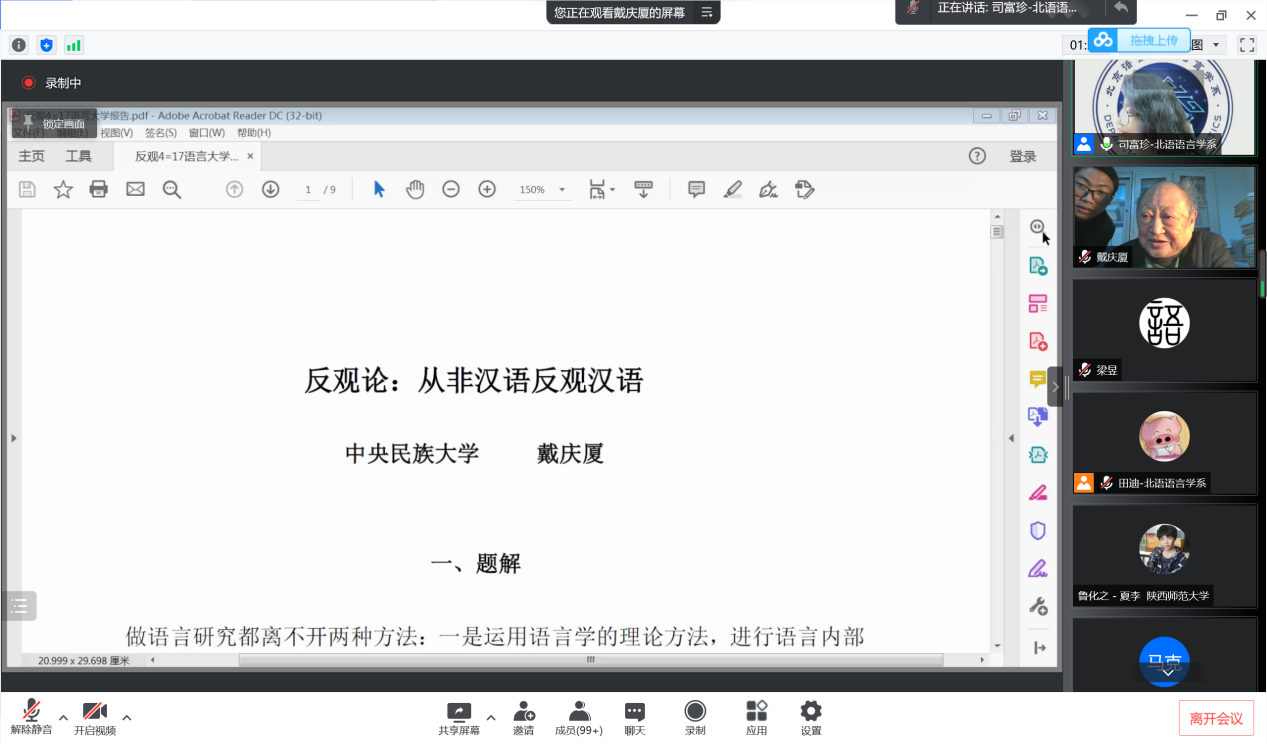Check the network signal strength icon
This screenshot has height=744, width=1267.
point(74,45)
